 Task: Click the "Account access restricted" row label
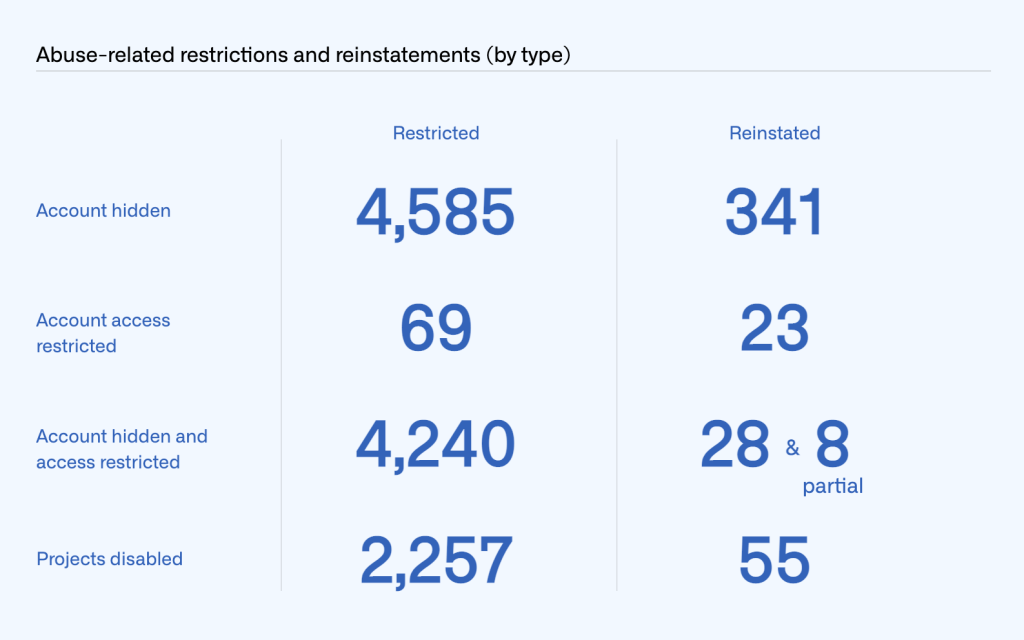tap(103, 333)
